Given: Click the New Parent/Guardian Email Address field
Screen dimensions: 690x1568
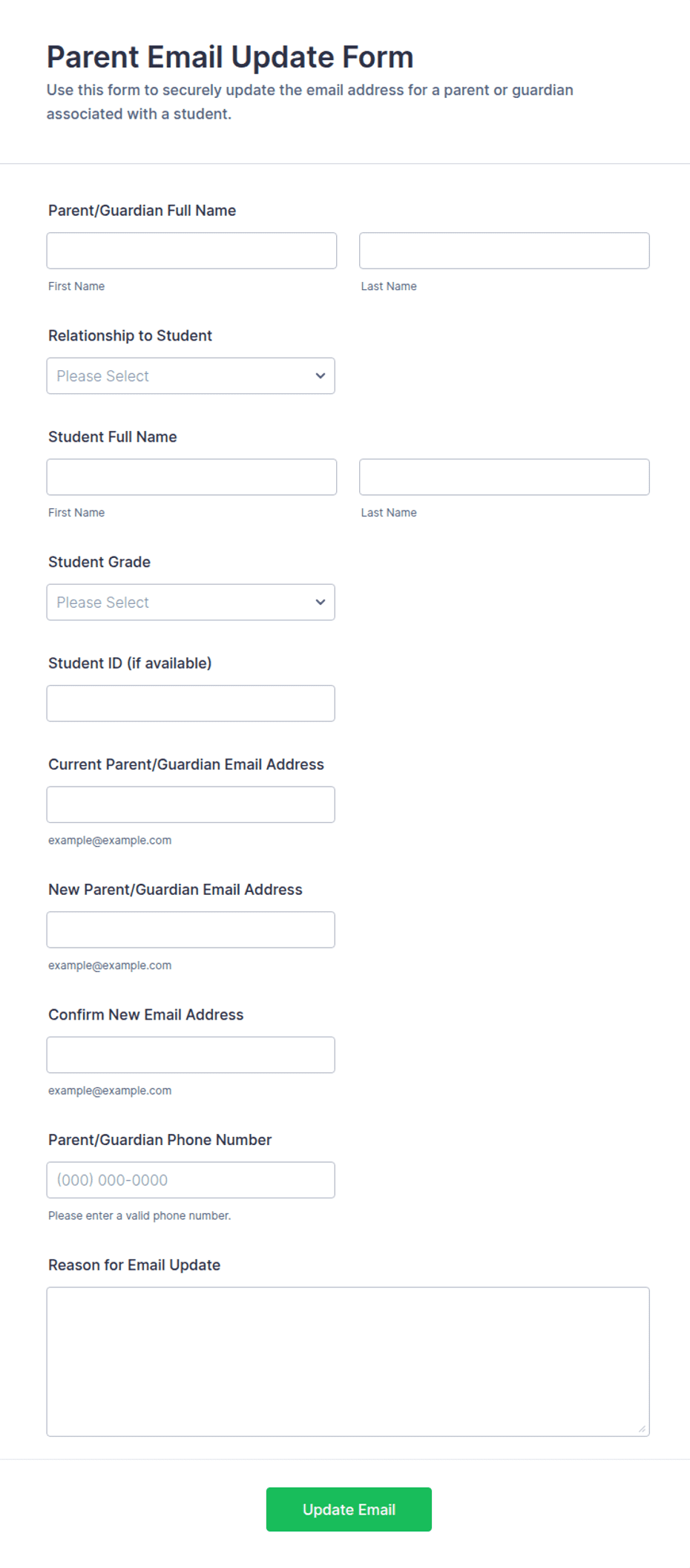Looking at the screenshot, I should click(x=191, y=930).
